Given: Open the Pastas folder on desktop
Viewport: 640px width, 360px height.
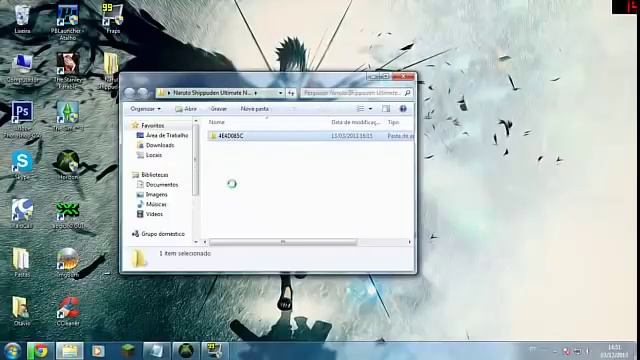Looking at the screenshot, I should [22, 262].
